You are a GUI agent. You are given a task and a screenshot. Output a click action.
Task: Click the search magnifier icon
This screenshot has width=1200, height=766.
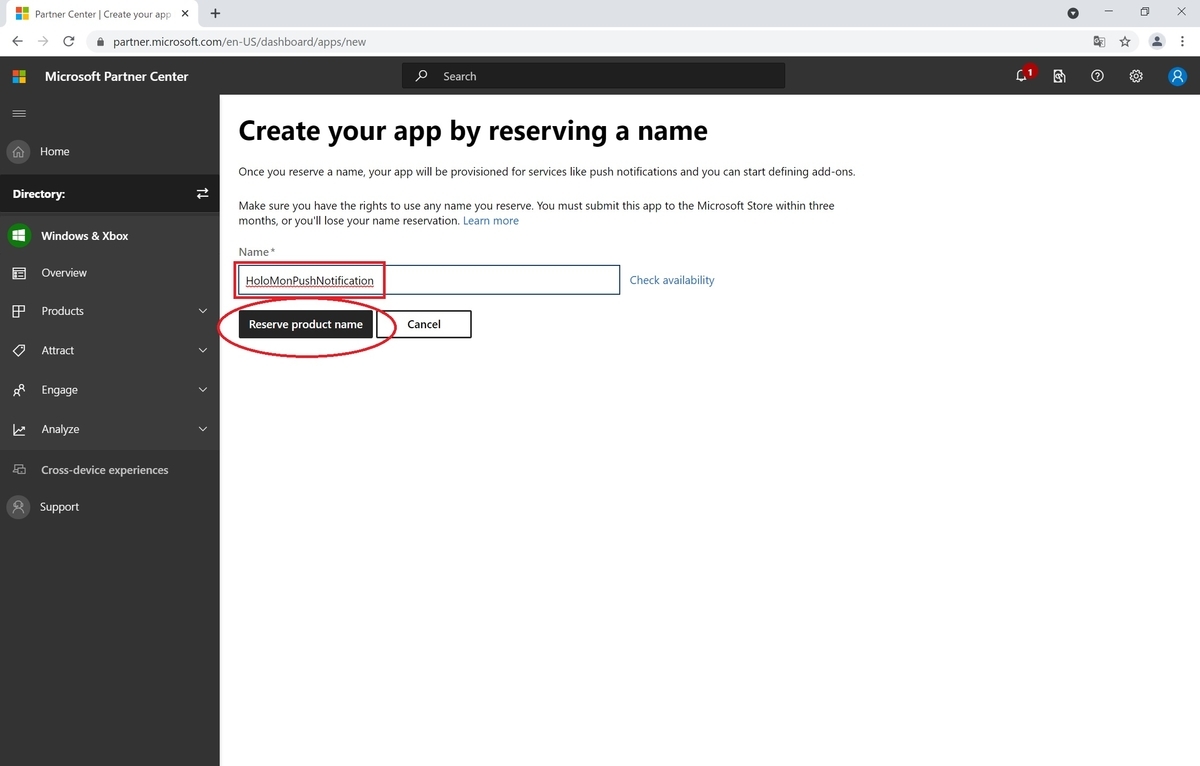tap(422, 76)
